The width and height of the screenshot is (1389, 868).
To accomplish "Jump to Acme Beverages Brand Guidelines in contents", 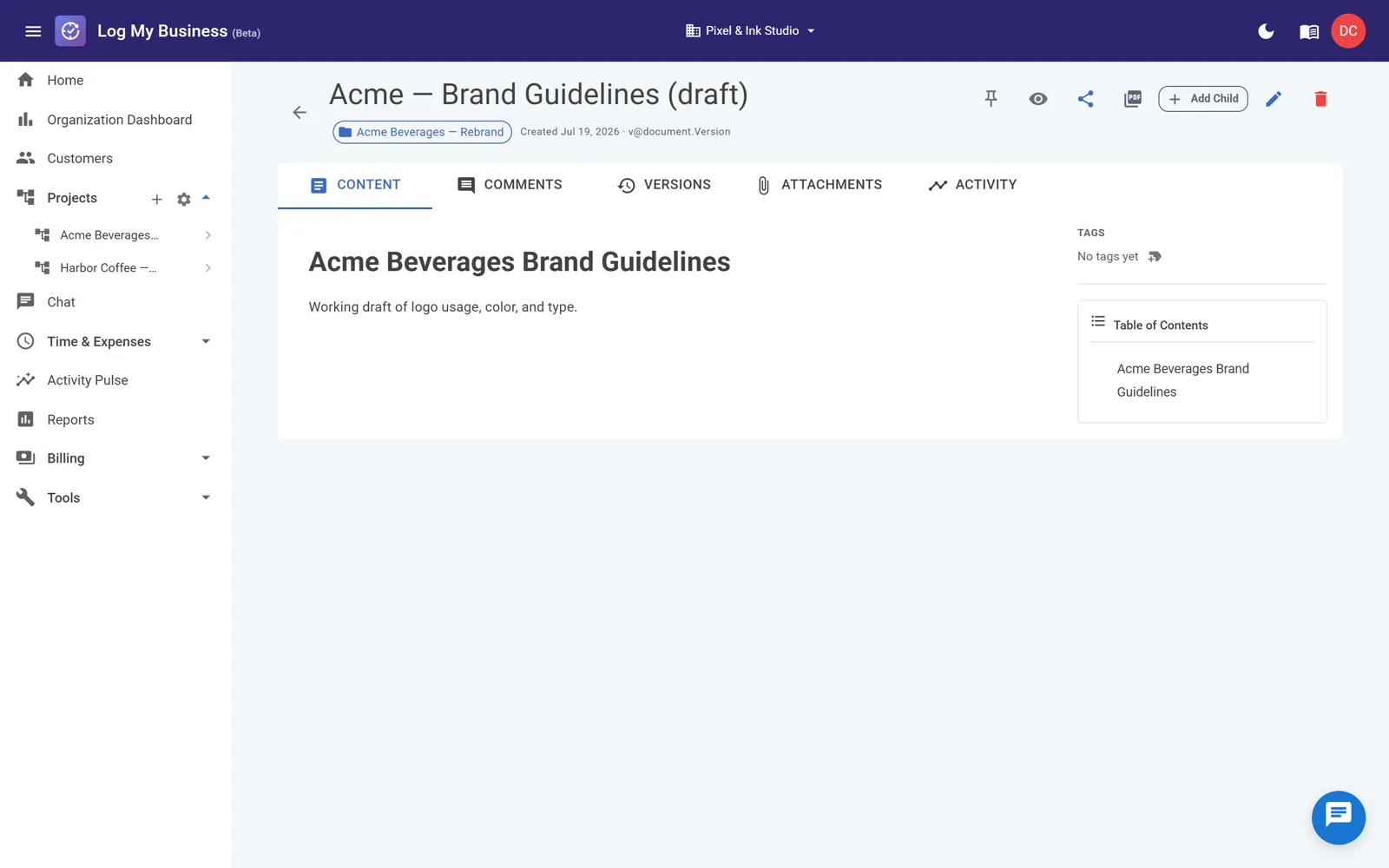I will pos(1182,380).
